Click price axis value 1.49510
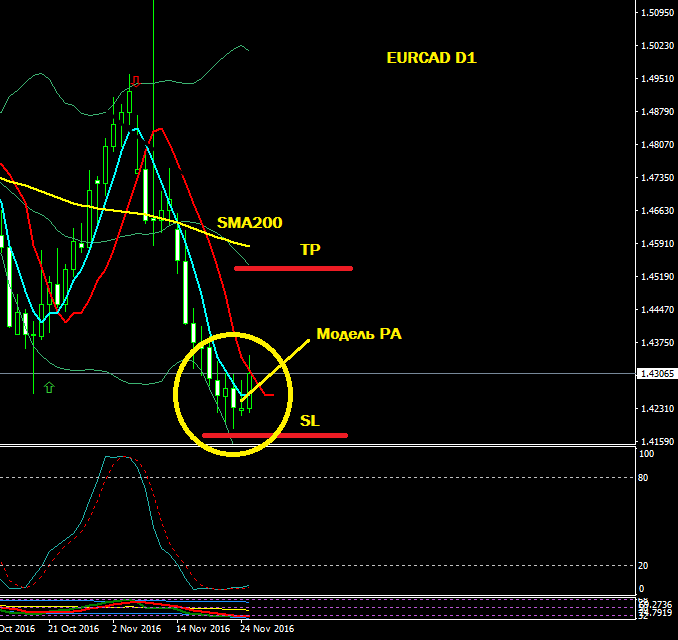The image size is (678, 640). click(x=657, y=78)
